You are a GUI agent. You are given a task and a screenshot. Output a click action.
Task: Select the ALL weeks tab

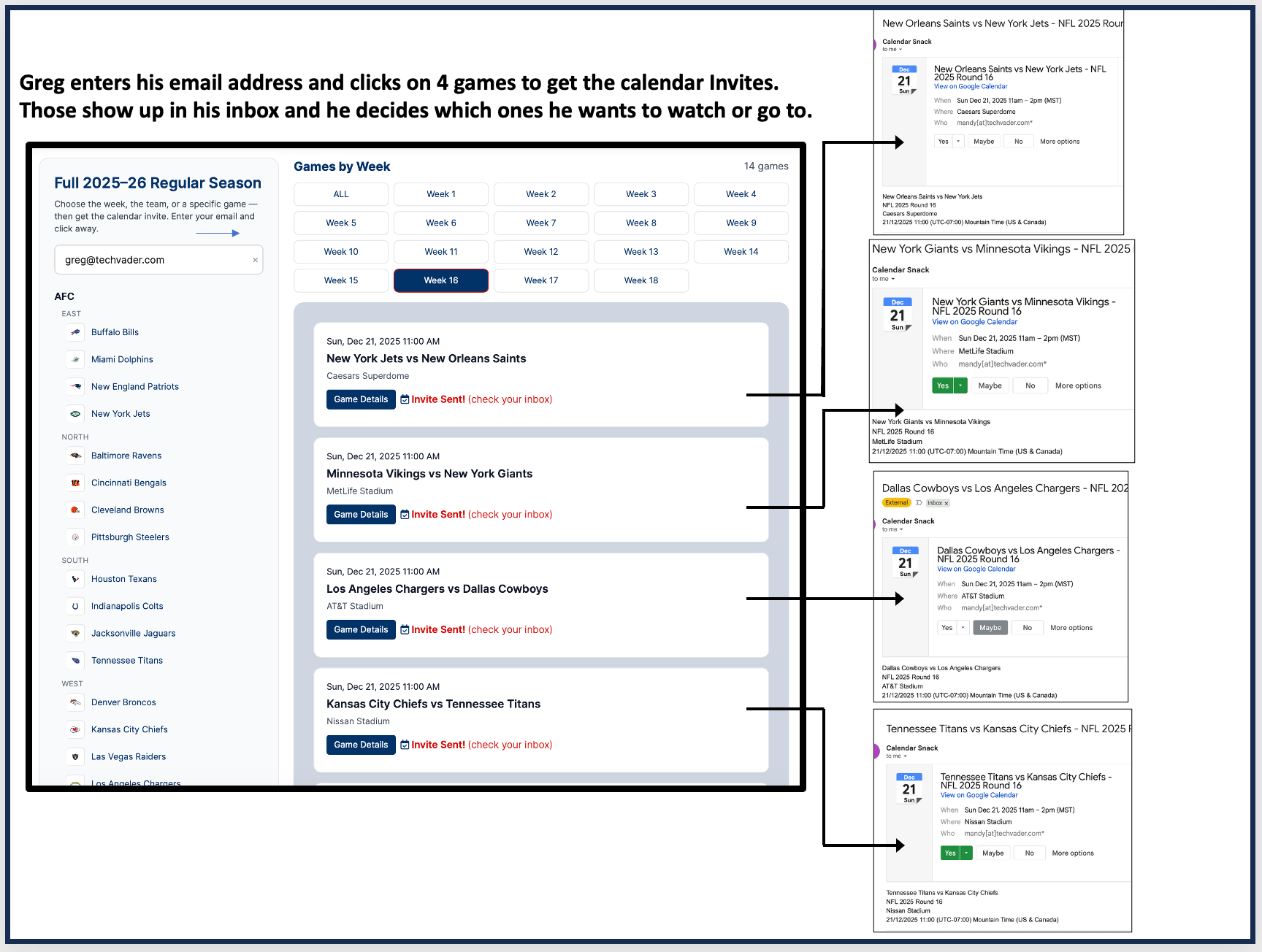point(341,194)
